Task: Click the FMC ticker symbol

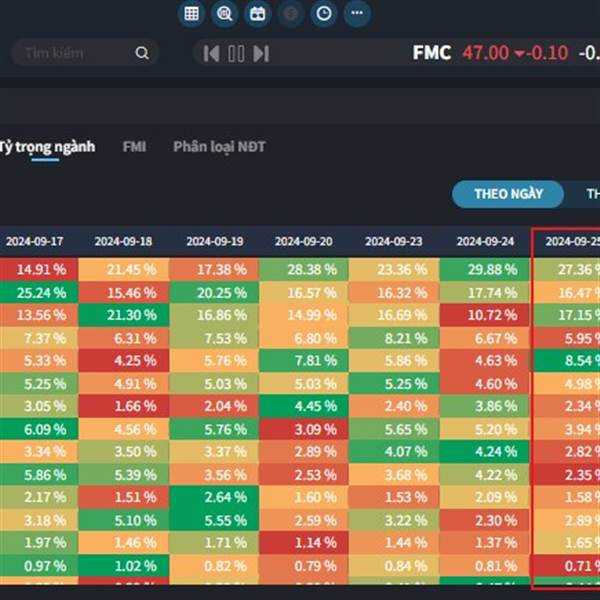Action: pyautogui.click(x=432, y=52)
